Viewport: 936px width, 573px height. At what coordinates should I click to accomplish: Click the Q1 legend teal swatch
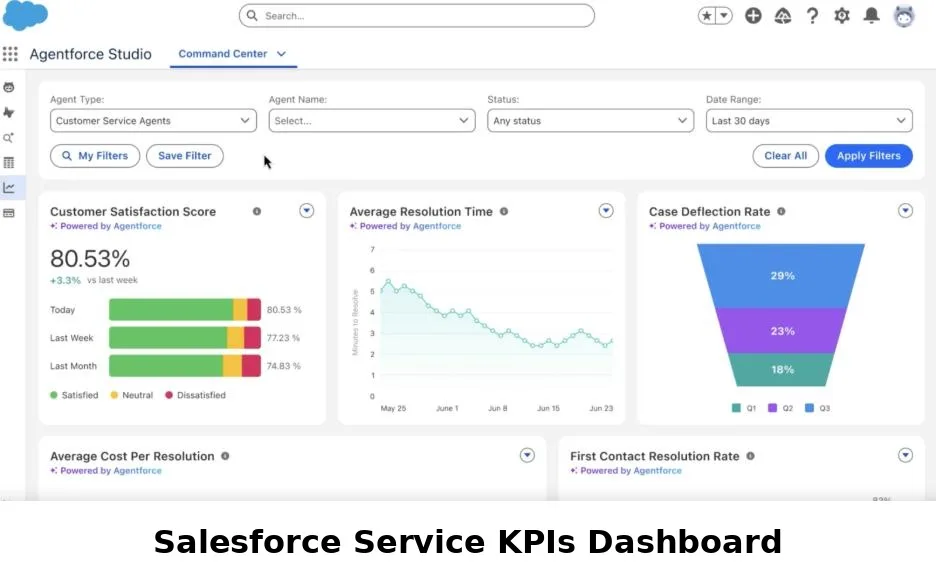(x=736, y=408)
